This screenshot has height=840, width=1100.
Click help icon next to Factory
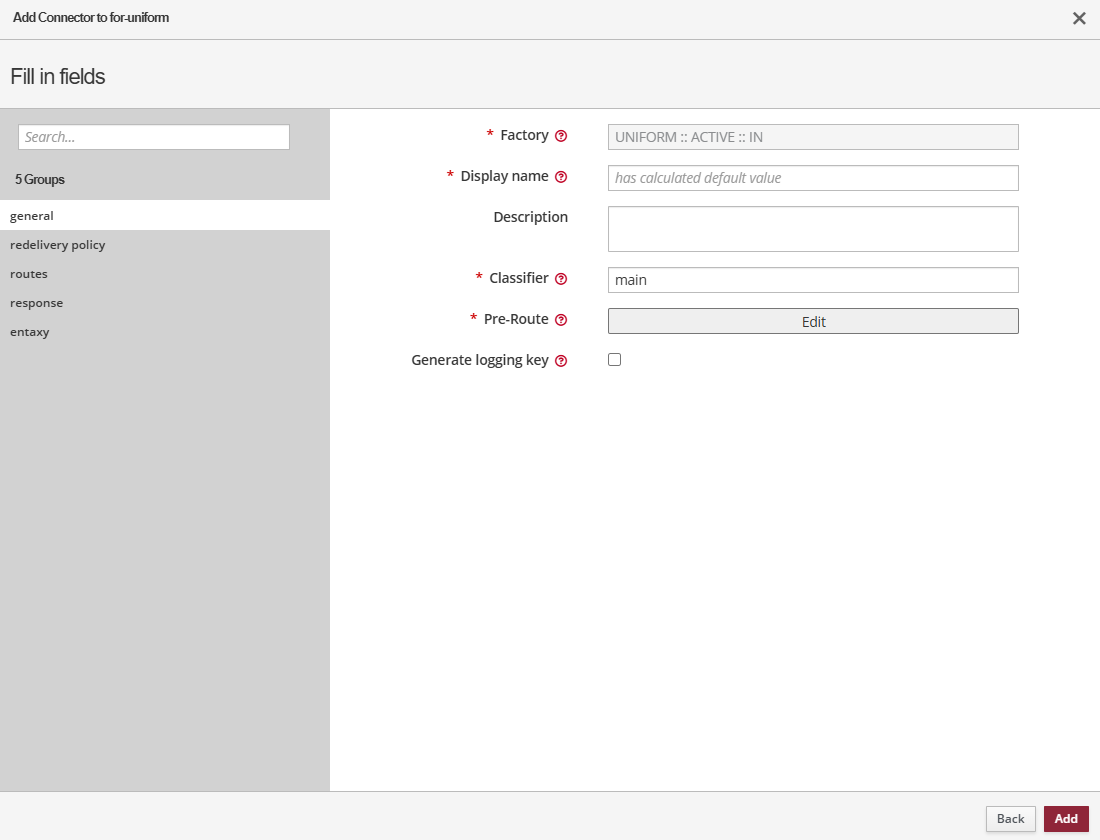(561, 136)
